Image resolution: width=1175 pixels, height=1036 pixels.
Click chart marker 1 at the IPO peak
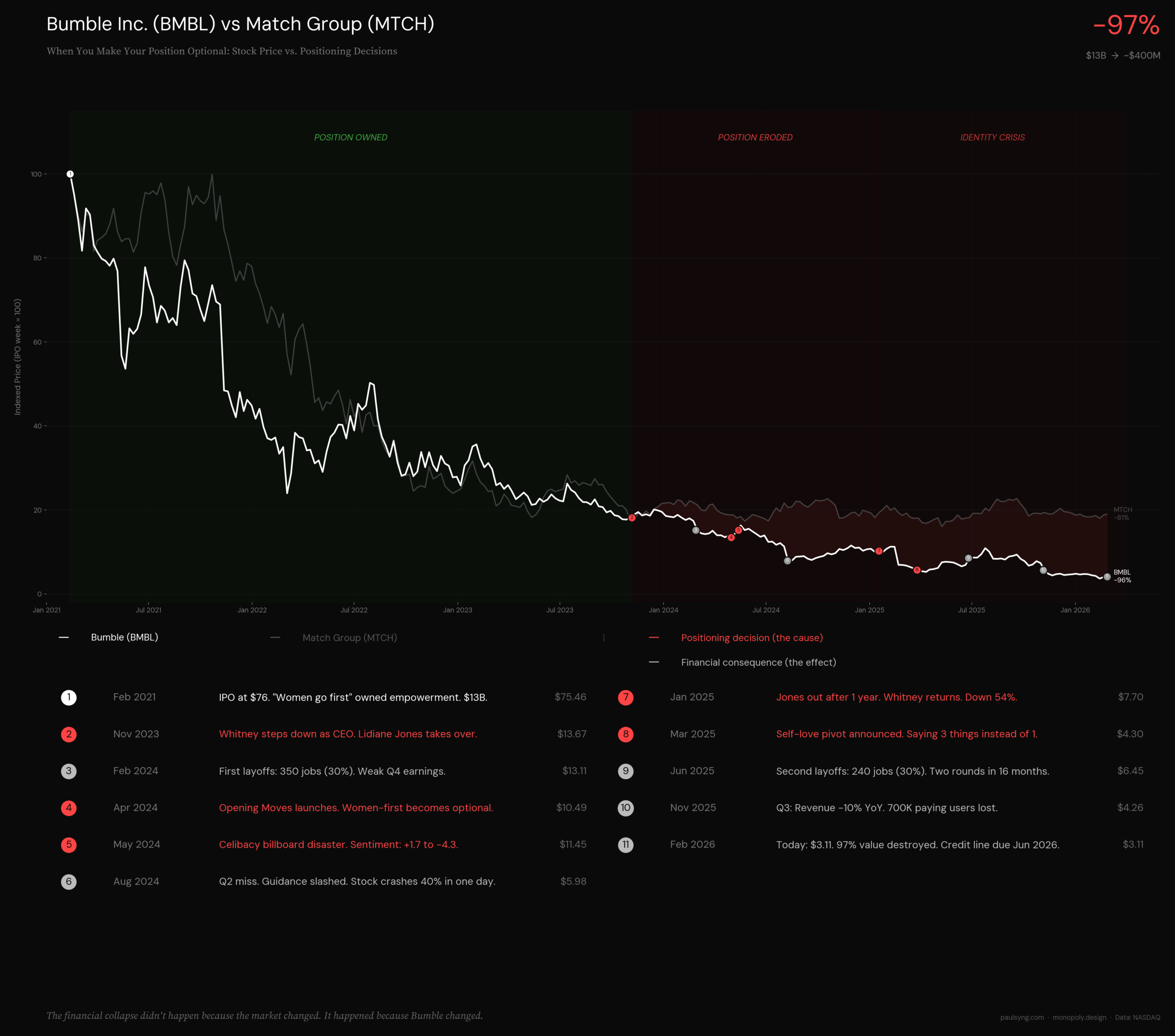point(70,174)
